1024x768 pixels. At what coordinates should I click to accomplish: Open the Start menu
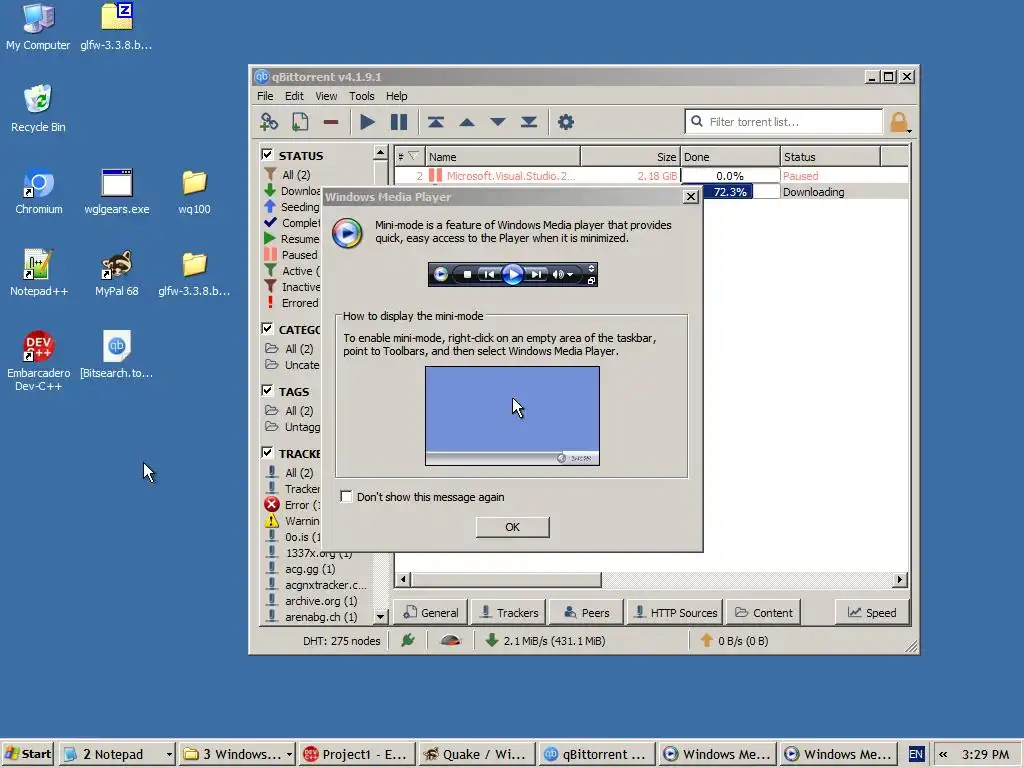[28, 754]
